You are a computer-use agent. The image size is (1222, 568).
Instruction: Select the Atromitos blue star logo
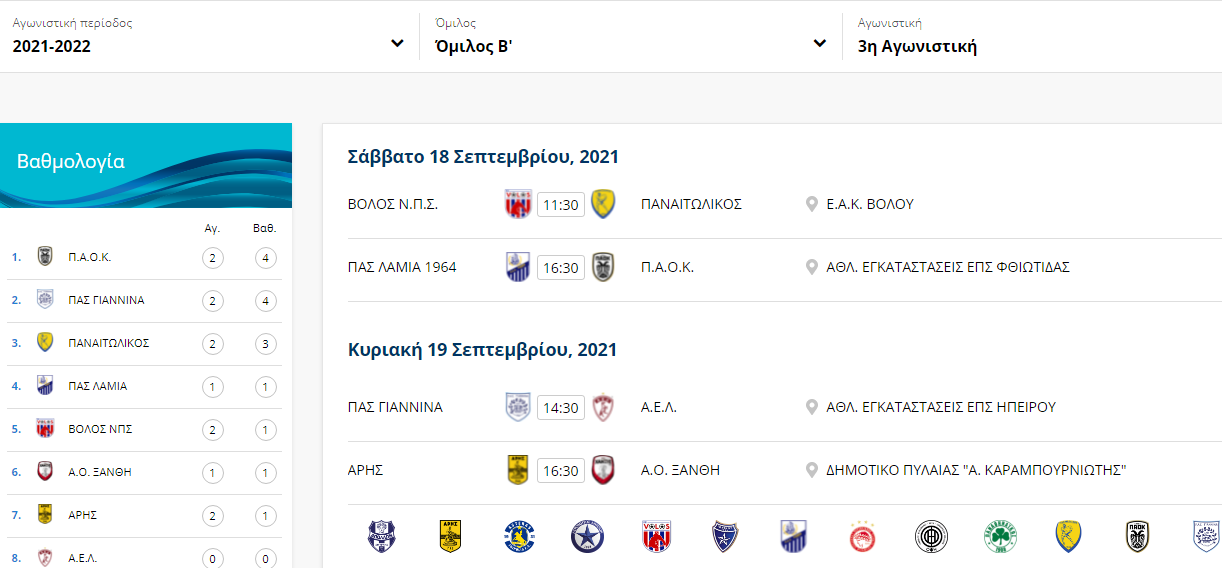(x=587, y=537)
